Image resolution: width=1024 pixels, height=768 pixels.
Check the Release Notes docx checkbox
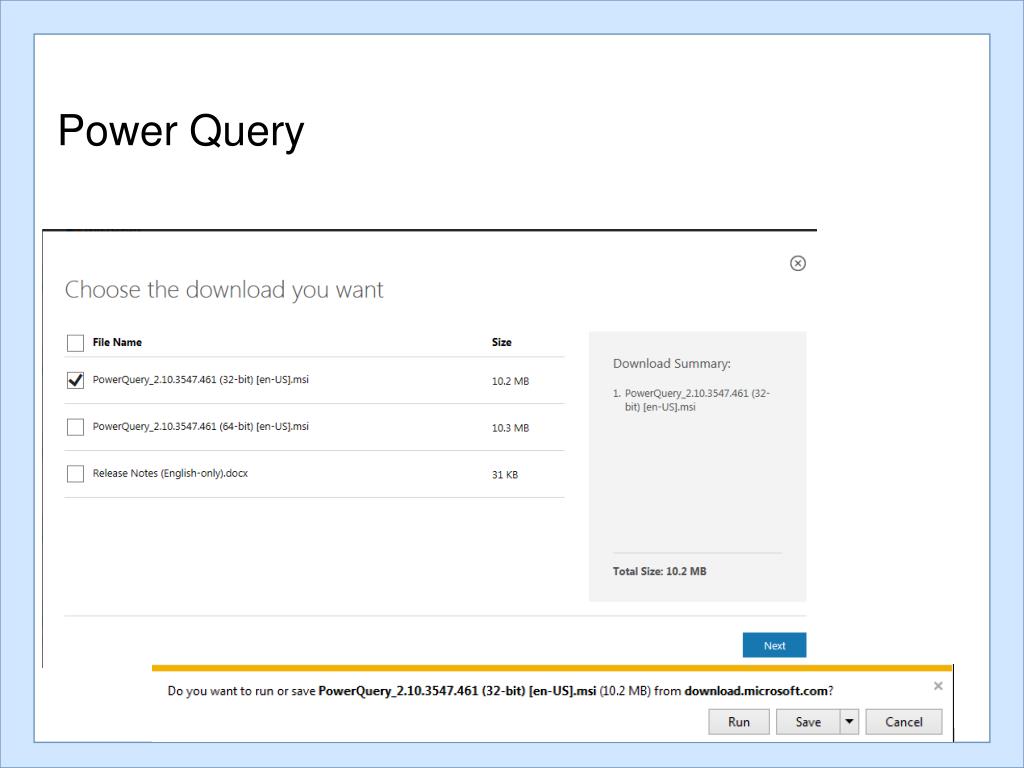tap(75, 473)
